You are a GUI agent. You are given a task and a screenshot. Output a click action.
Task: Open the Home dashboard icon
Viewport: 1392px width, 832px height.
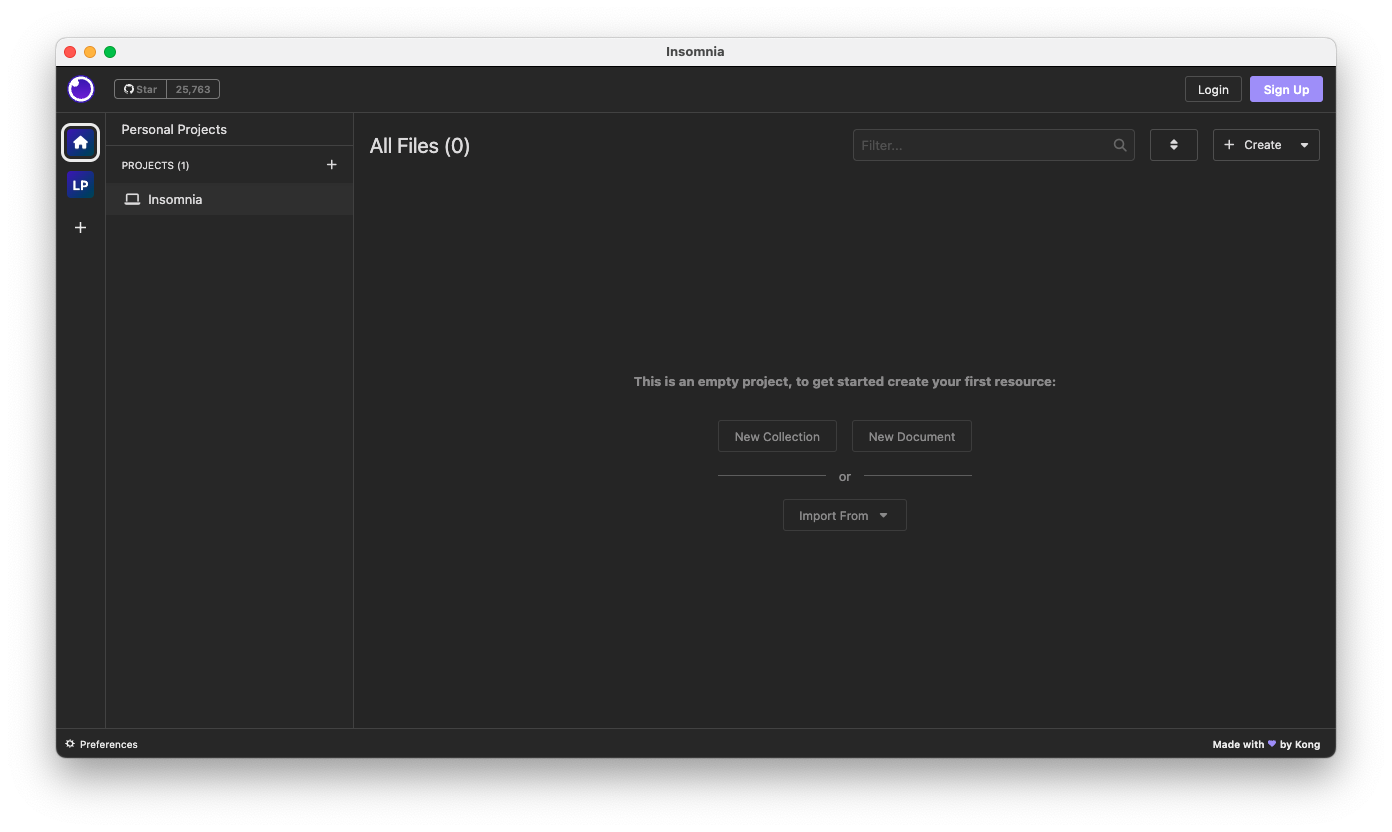(81, 142)
